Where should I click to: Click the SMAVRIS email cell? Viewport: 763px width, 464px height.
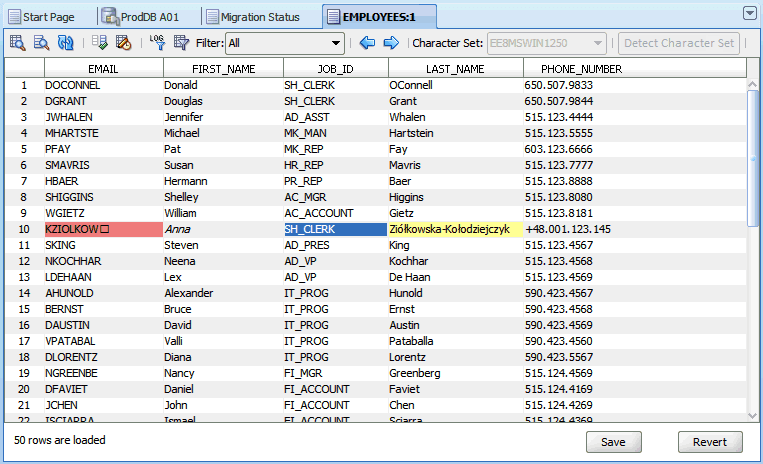click(104, 165)
